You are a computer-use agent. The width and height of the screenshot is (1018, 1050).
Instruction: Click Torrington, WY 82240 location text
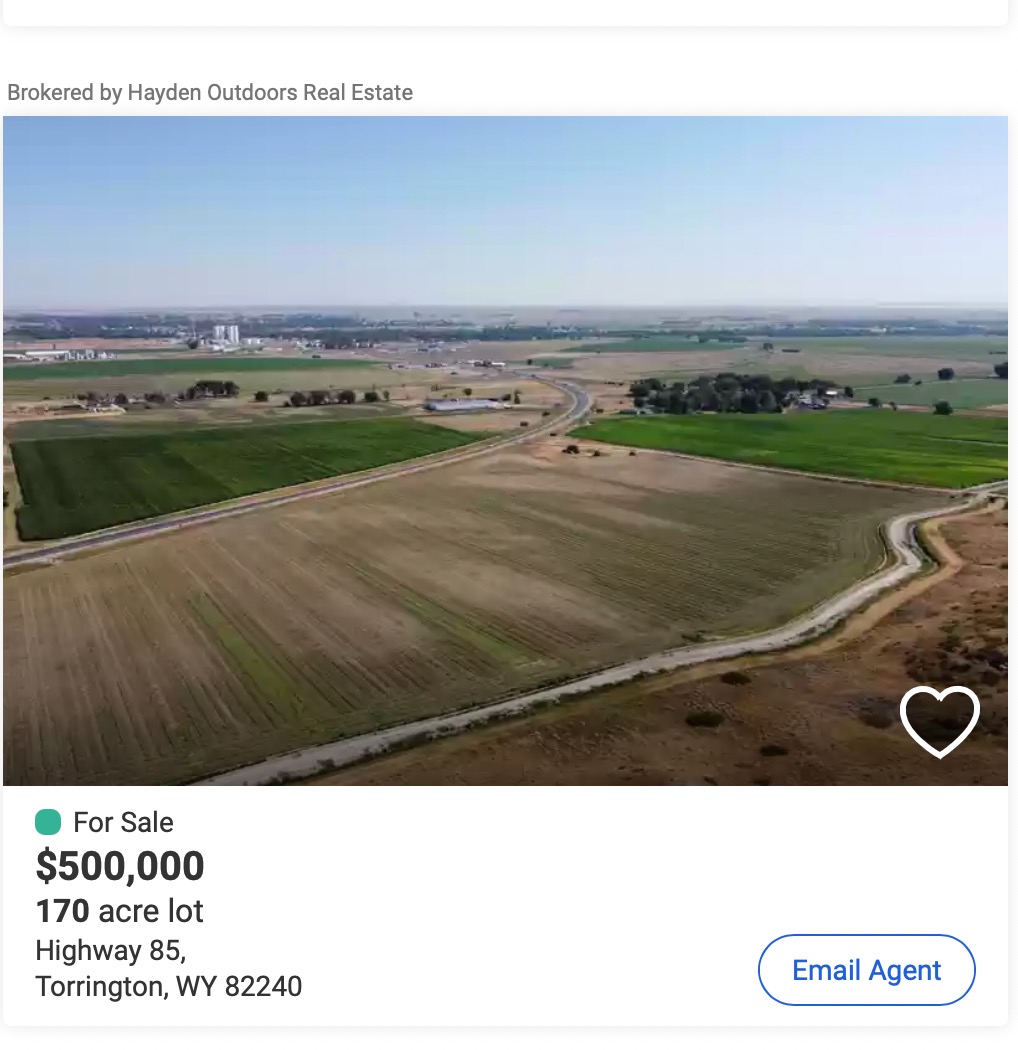click(168, 986)
